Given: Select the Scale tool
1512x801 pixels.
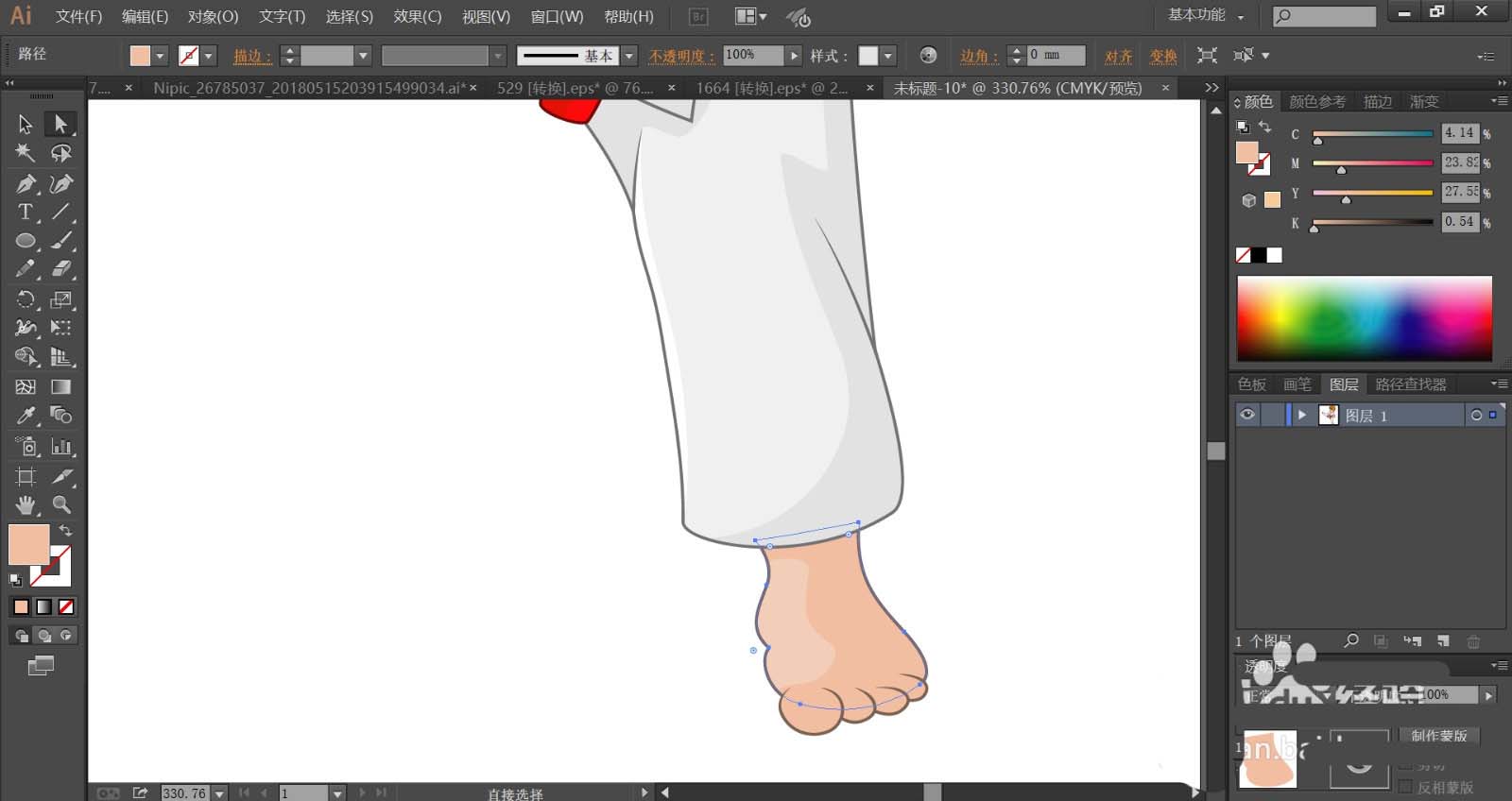Looking at the screenshot, I should click(x=60, y=299).
